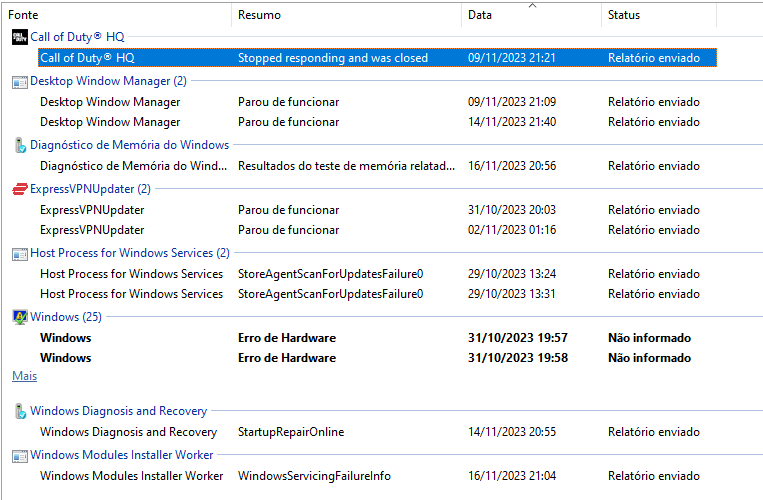
Task: Select Host Process row dated 29/10/2023 13:24
Action: pos(377,274)
